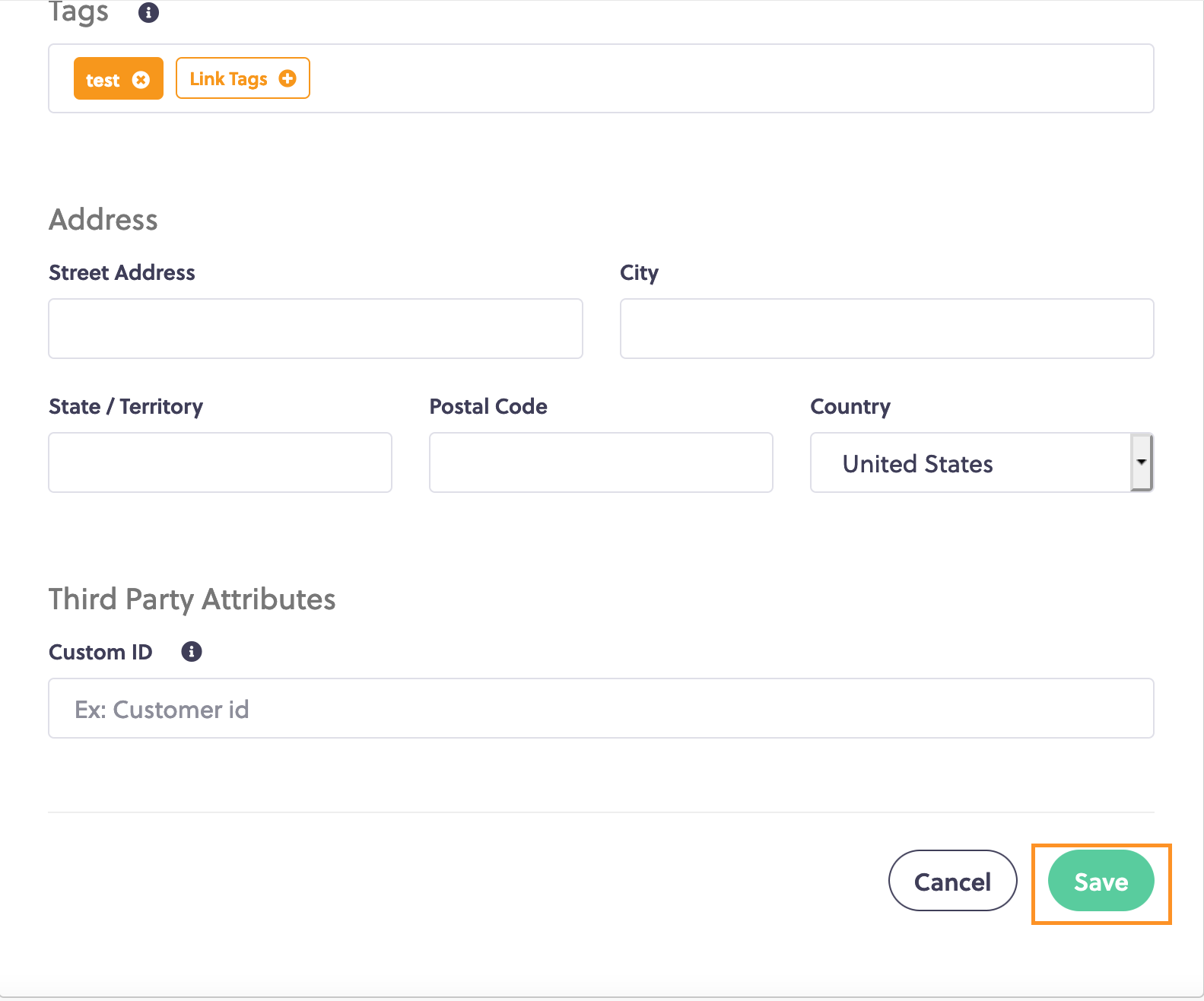
Task: Click into the Street Address field
Action: click(x=316, y=329)
